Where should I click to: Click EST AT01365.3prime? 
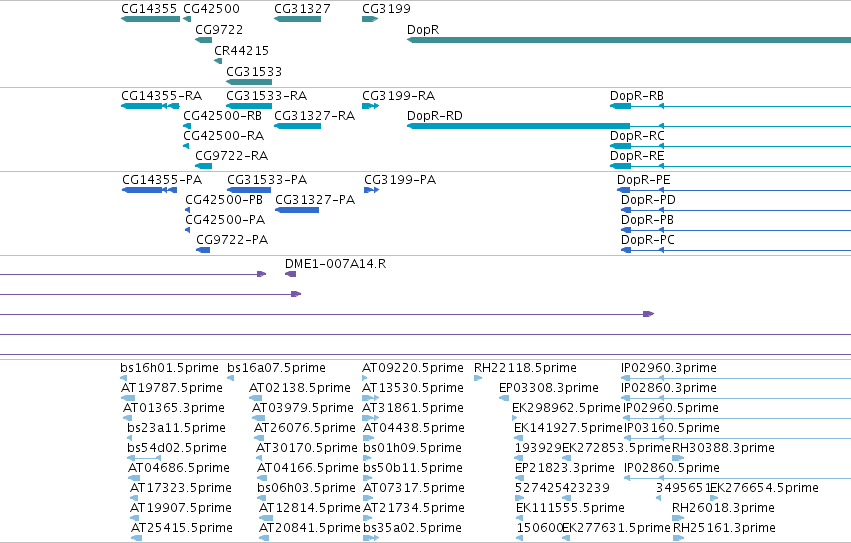pyautogui.click(x=128, y=418)
